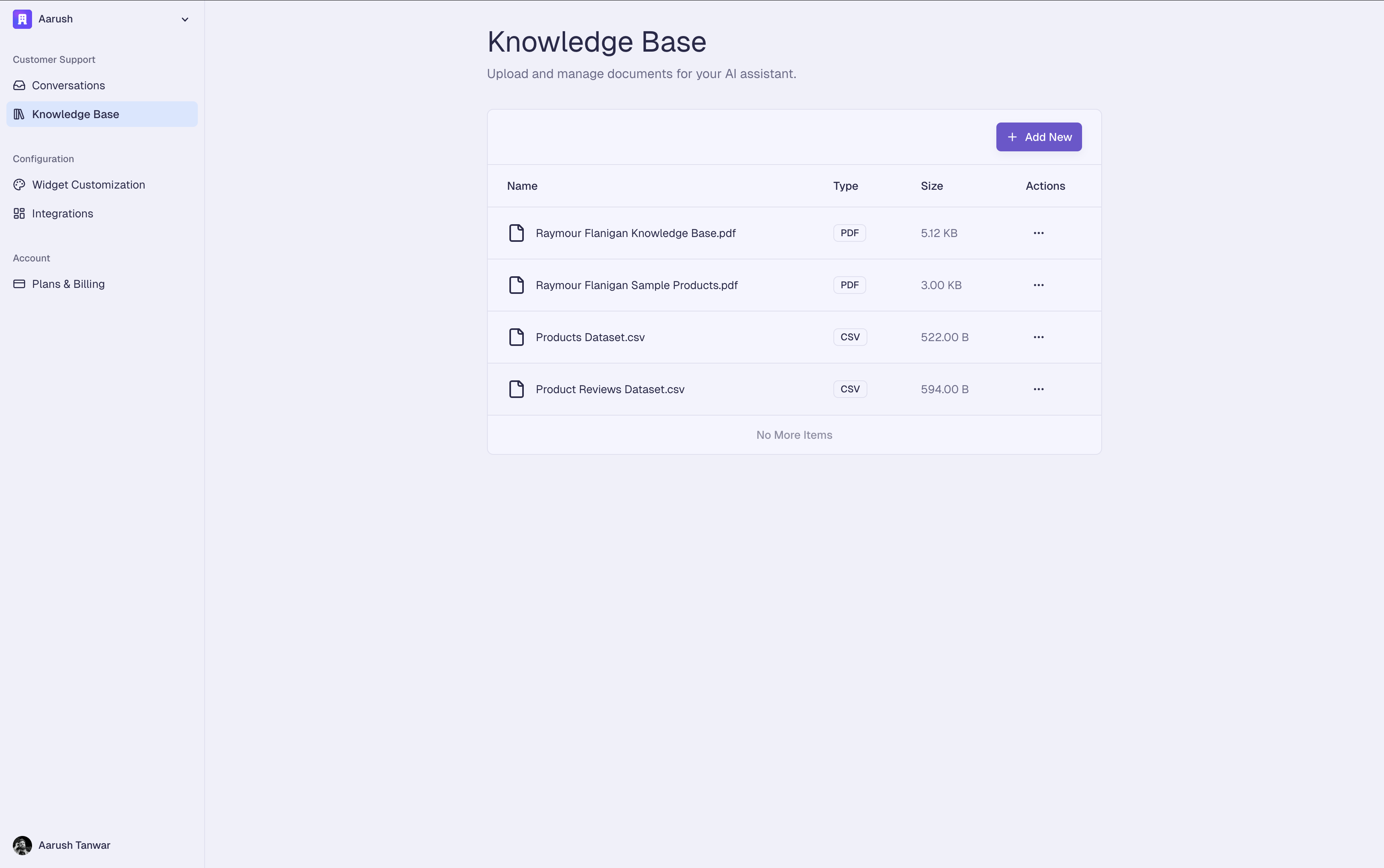Open Conversations in the sidebar
Screen dimensions: 1384x868
68,86
